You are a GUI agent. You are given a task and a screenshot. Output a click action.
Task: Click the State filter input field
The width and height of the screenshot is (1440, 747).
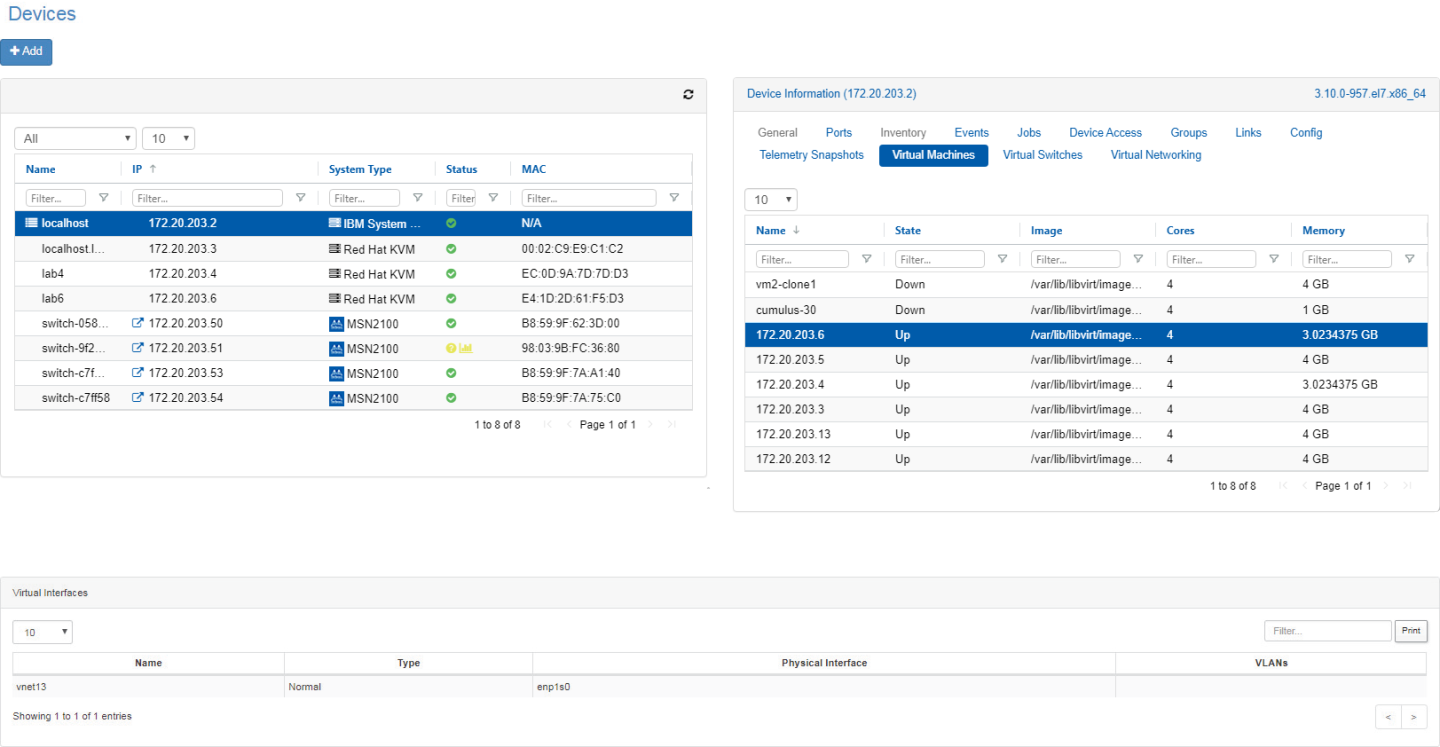click(x=939, y=259)
